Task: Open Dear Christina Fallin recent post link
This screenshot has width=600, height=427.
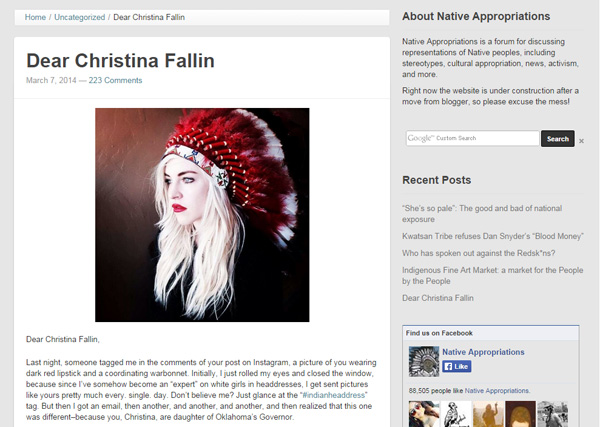Action: pyautogui.click(x=438, y=298)
